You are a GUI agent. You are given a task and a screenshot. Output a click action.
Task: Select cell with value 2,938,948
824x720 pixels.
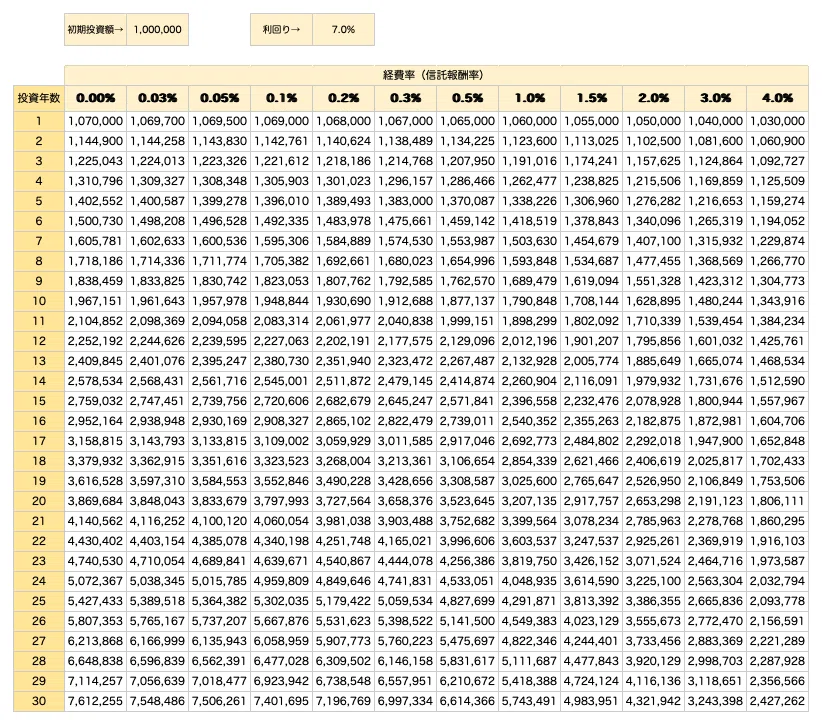157,421
